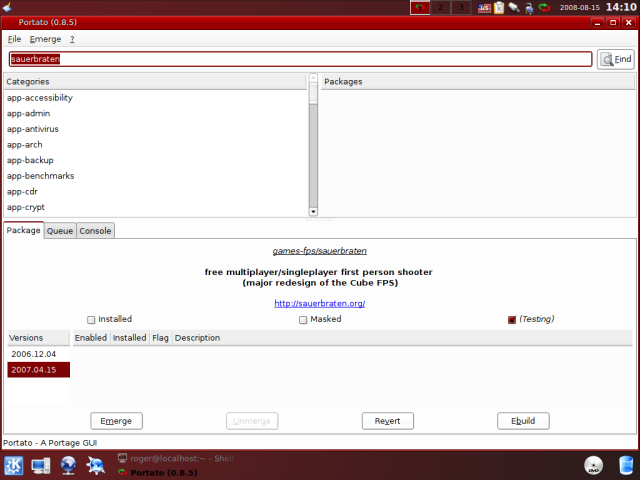
Task: Launch the globe web browser icon
Action: tap(68, 466)
